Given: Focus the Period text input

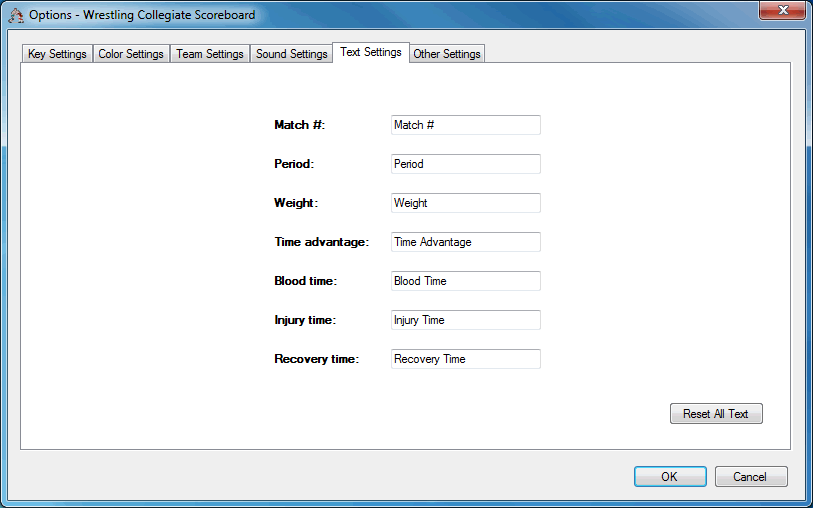Looking at the screenshot, I should pyautogui.click(x=465, y=164).
